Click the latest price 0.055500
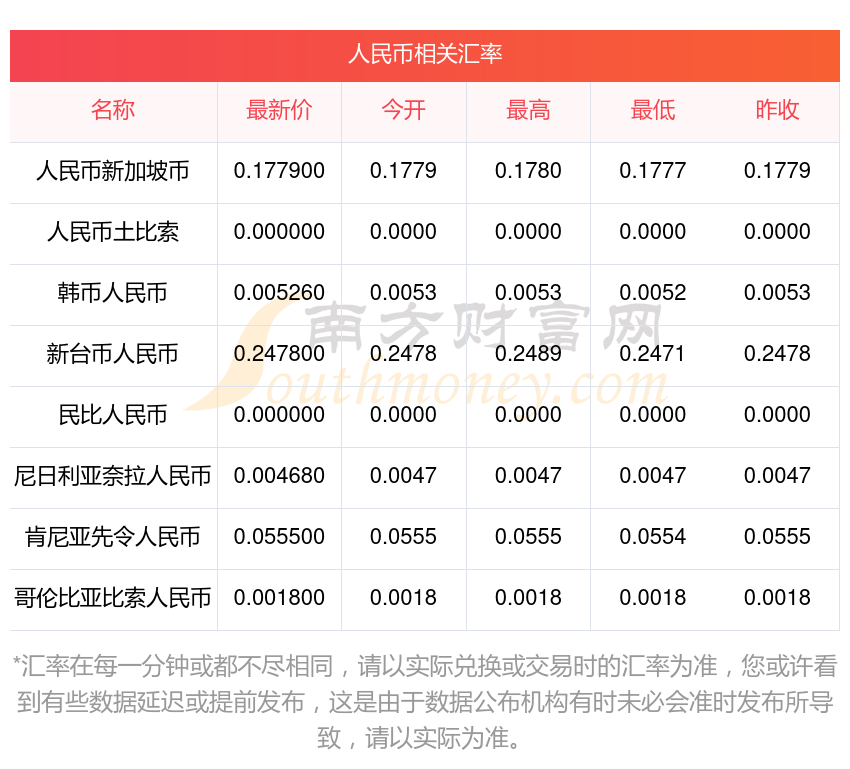The image size is (850, 769). pyautogui.click(x=279, y=537)
